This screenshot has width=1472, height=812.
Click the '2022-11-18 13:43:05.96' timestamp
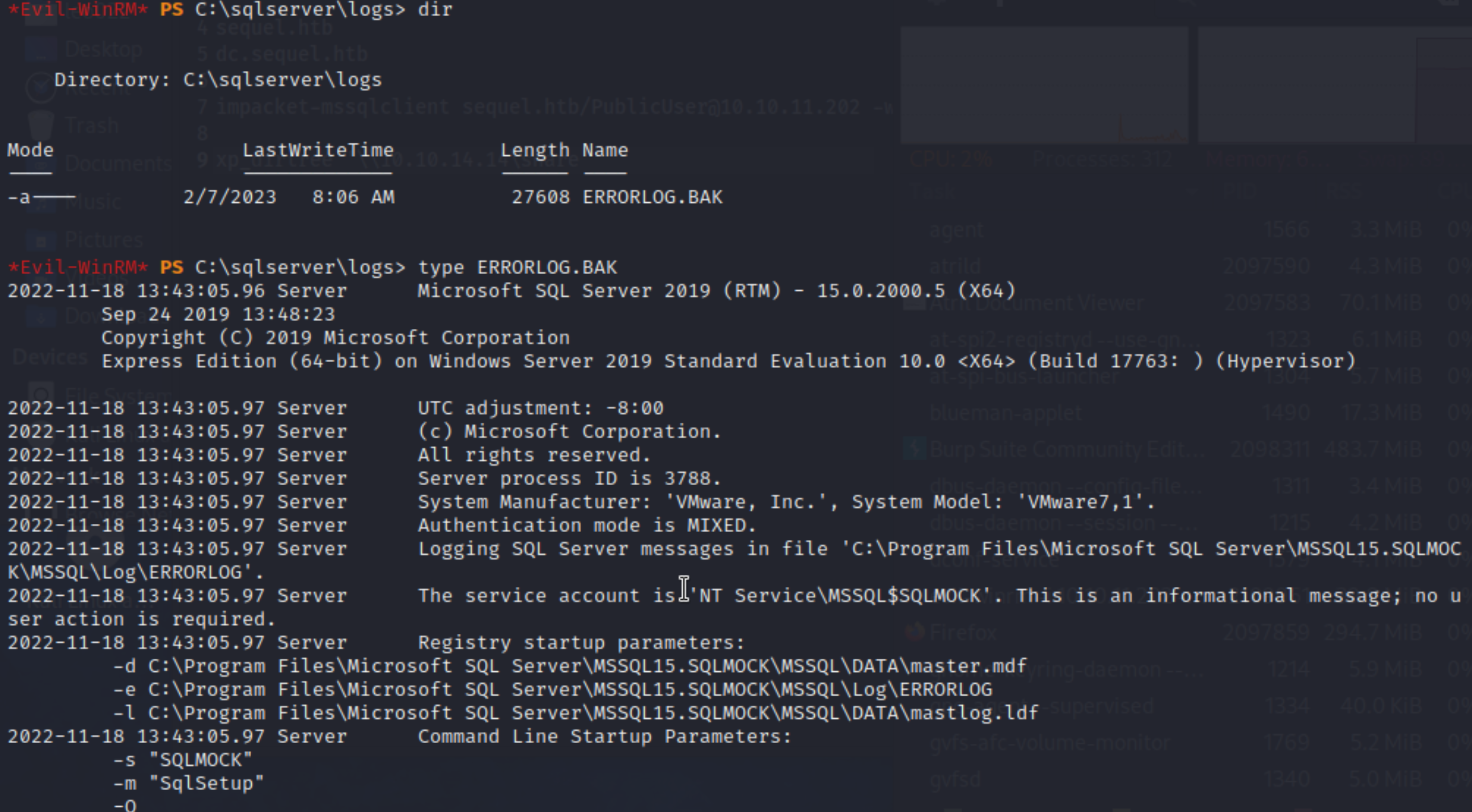tap(136, 291)
